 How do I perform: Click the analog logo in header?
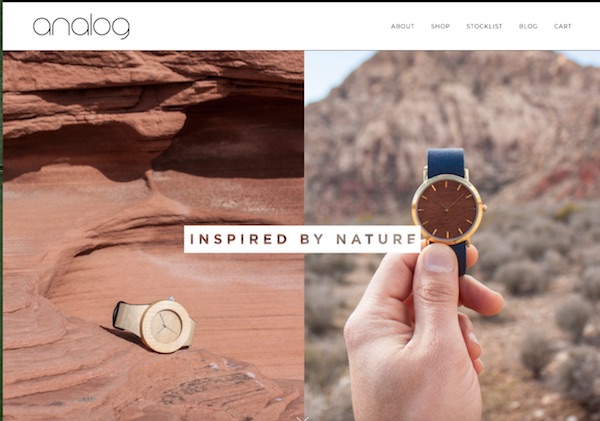pos(81,26)
